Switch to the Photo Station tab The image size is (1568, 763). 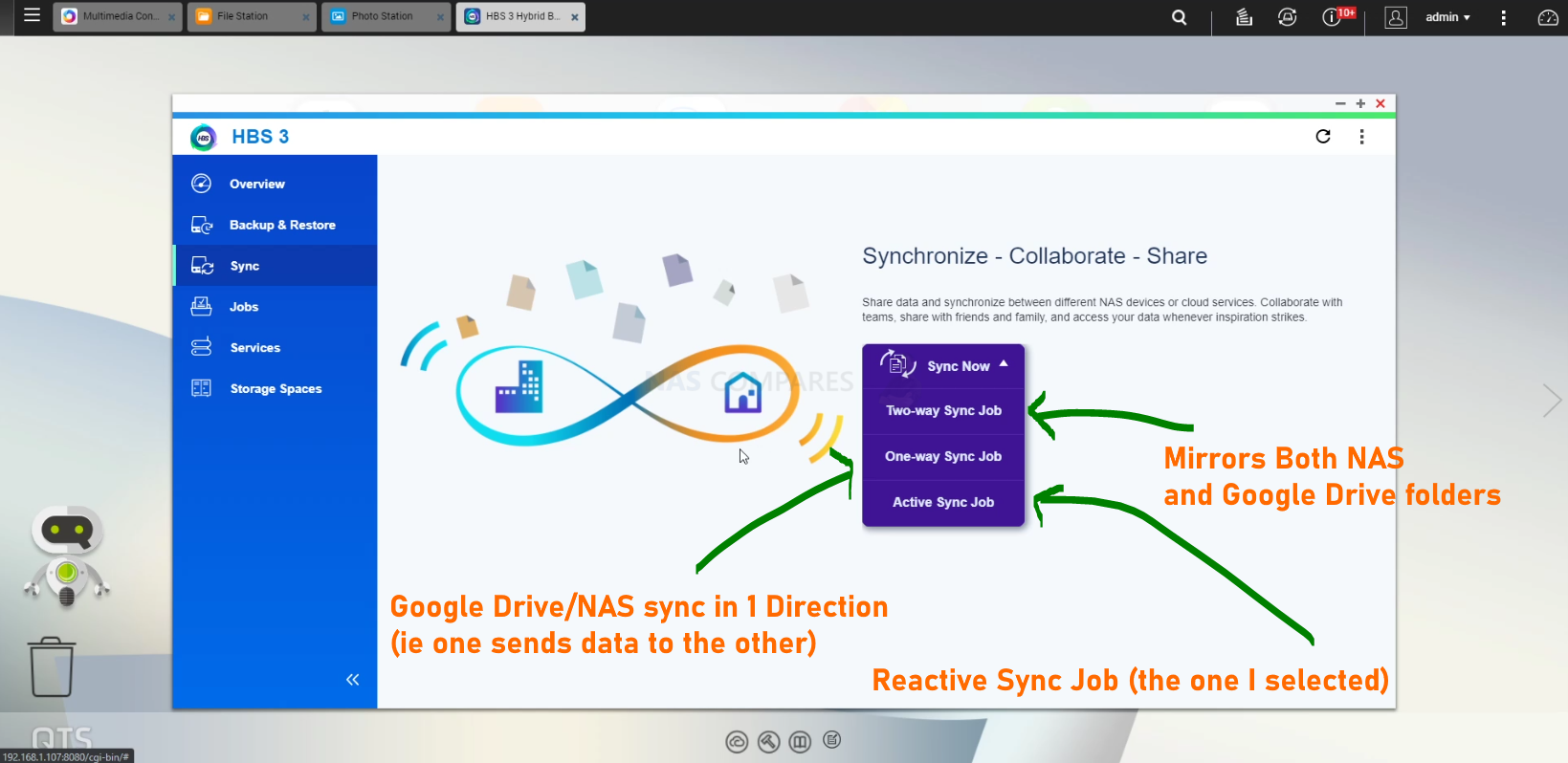(x=385, y=16)
